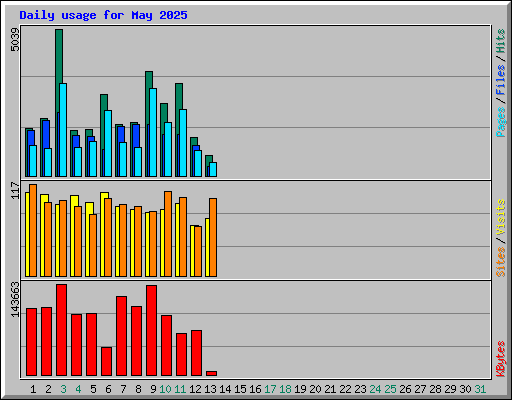512x400 pixels.
Task: Click day label 24 on x-axis
Action: click(375, 389)
